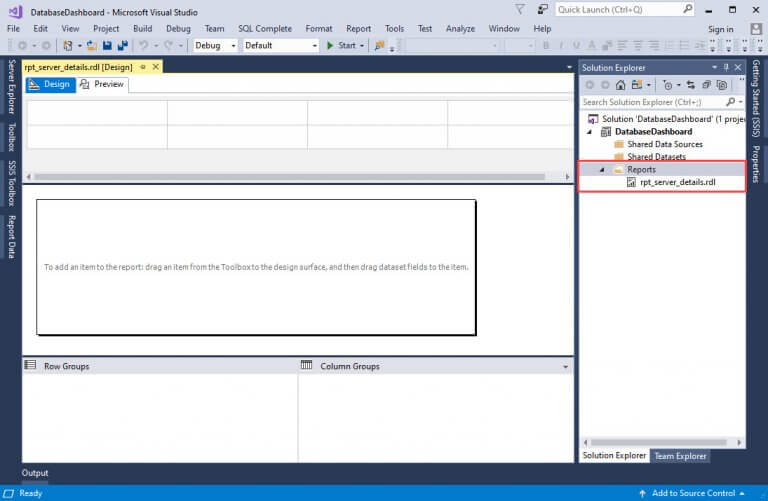Open the Properties side tab
Image resolution: width=768 pixels, height=501 pixels.
[x=756, y=164]
